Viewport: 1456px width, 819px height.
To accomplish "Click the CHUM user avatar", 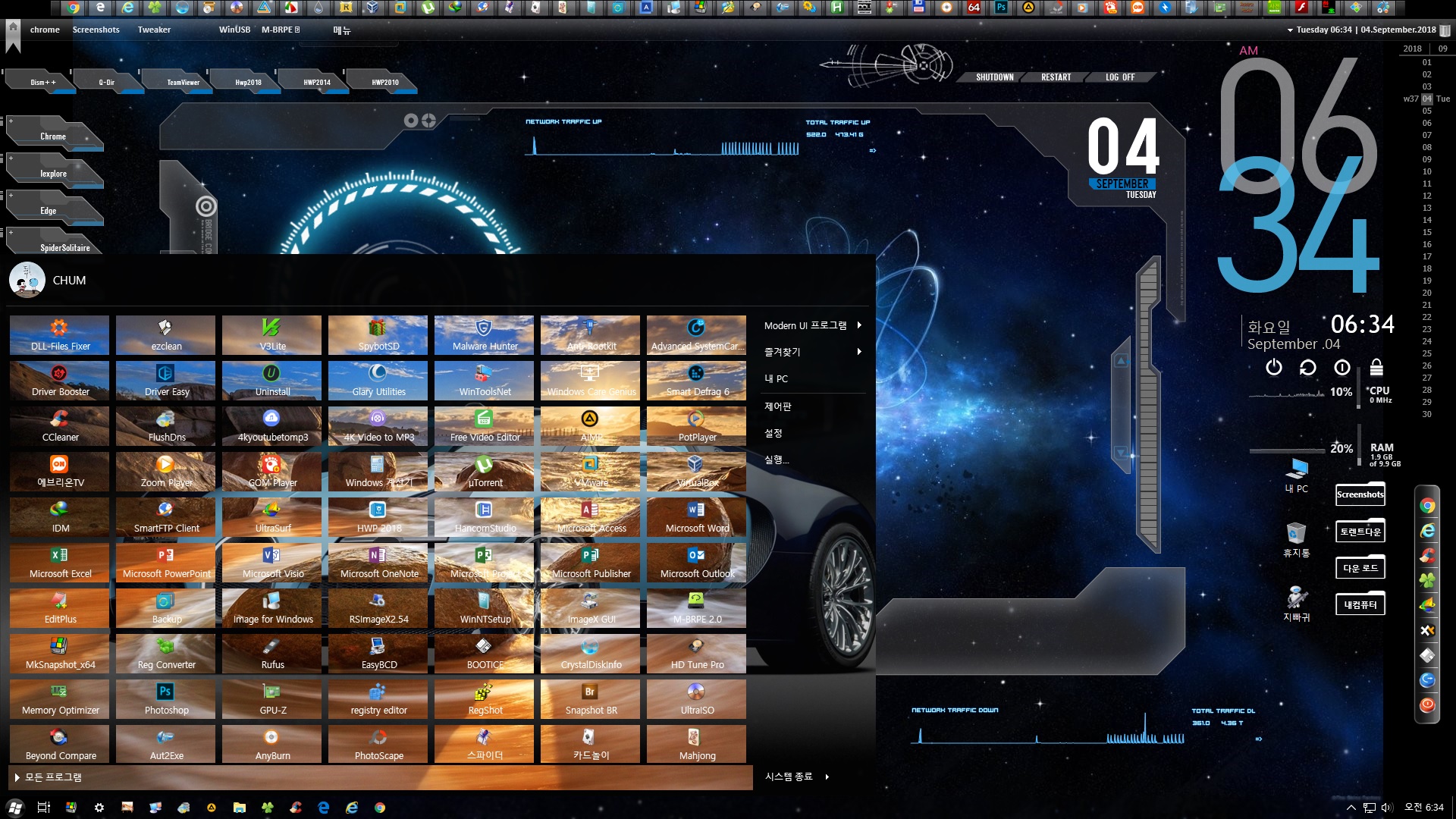I will (27, 280).
